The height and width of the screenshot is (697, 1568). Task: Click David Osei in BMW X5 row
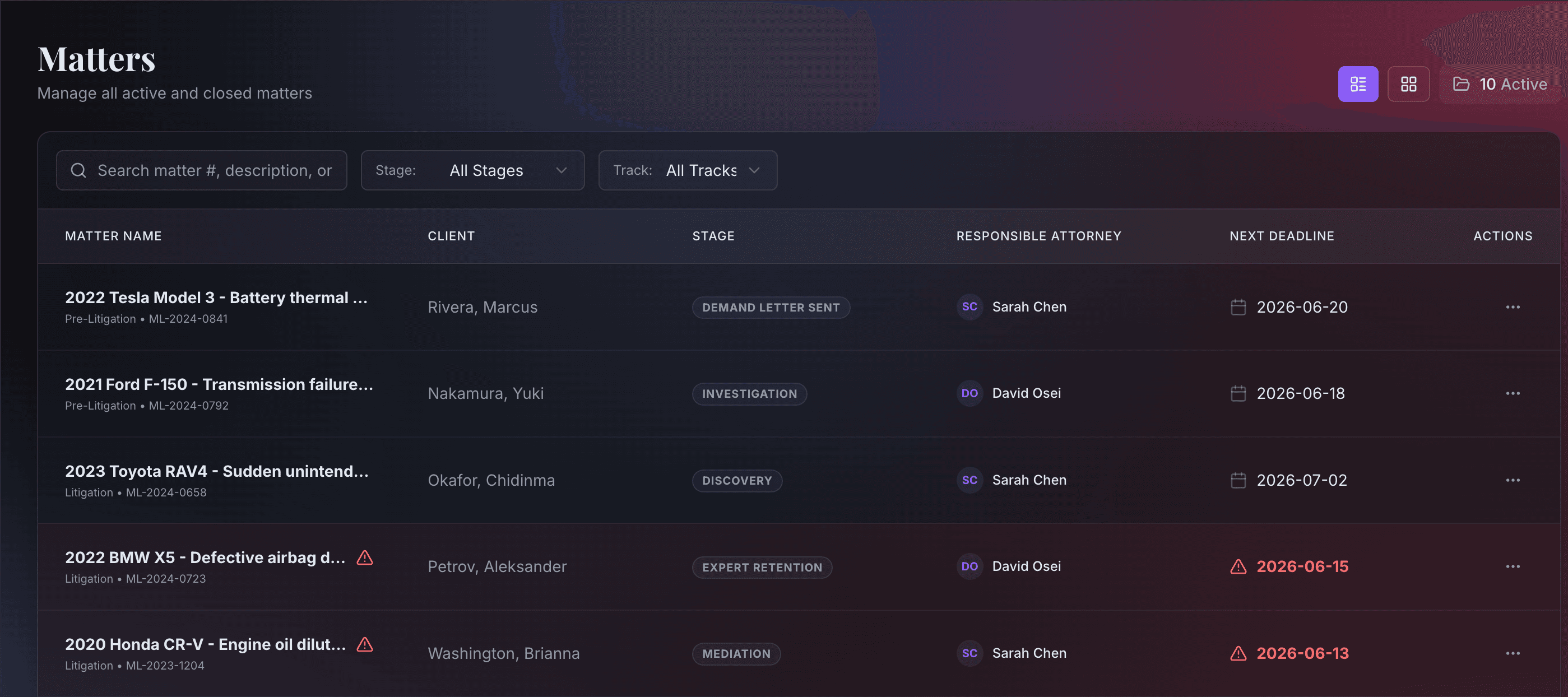click(x=1026, y=566)
